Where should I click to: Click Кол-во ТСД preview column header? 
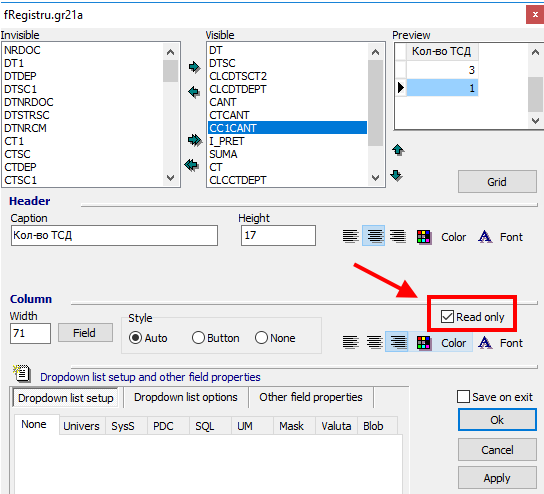click(x=442, y=52)
